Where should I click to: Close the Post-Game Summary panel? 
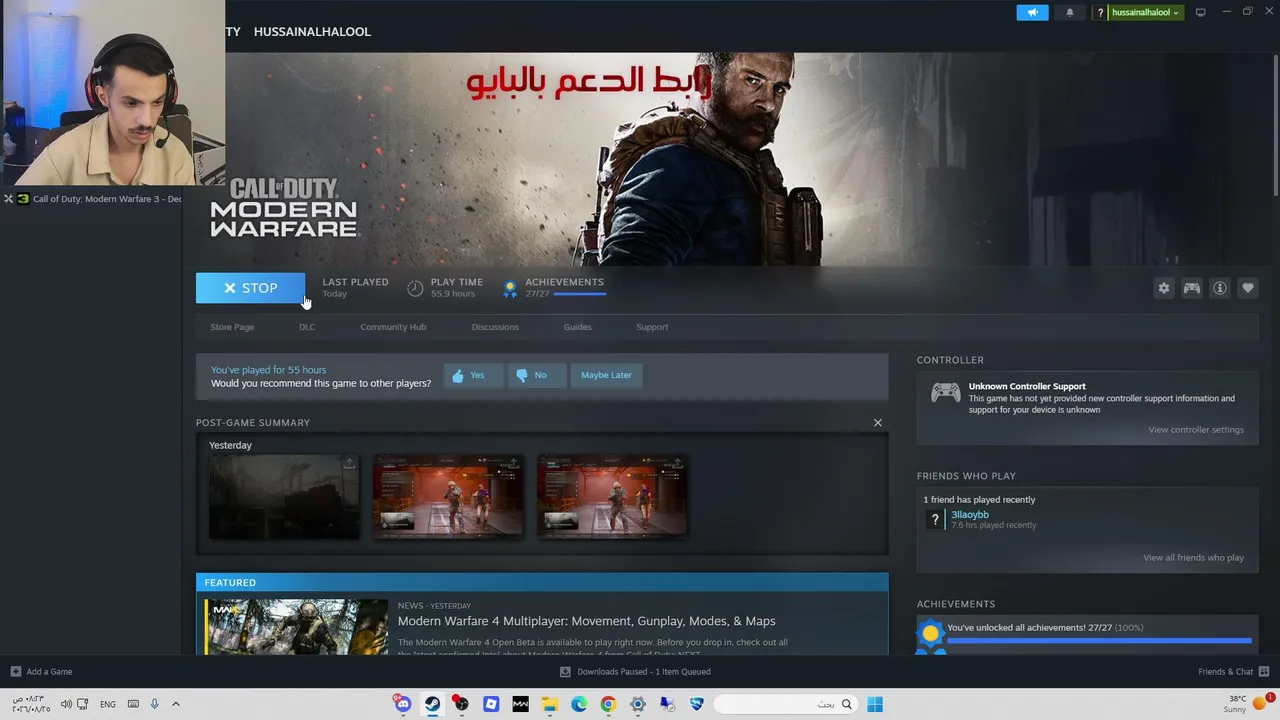(x=878, y=422)
